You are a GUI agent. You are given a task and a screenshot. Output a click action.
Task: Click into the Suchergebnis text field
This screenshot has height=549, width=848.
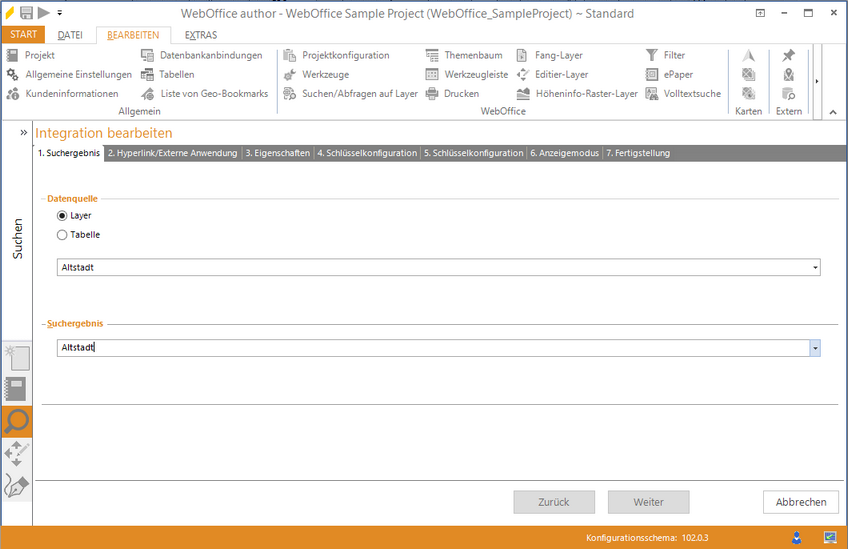(430, 348)
